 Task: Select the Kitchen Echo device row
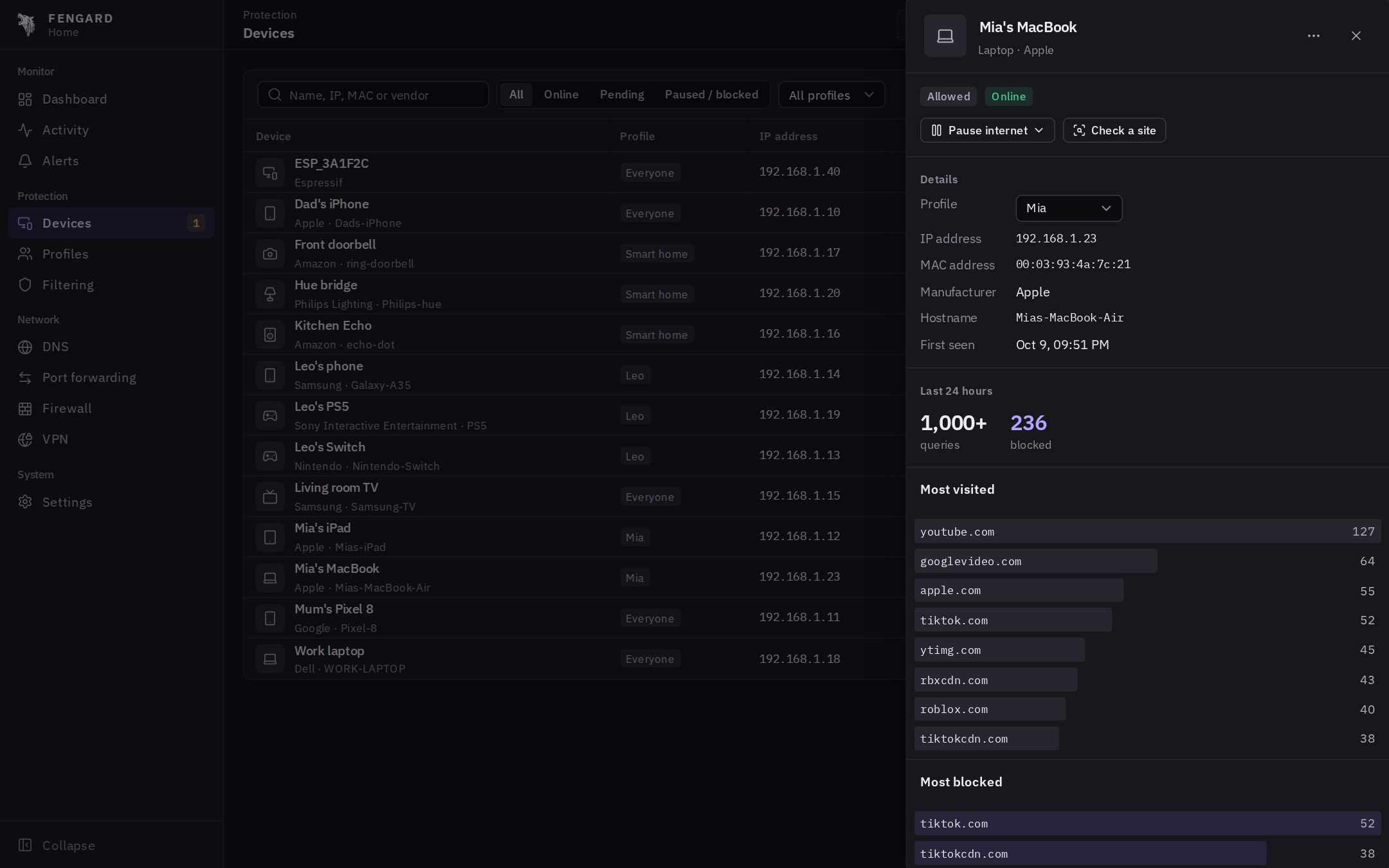574,334
